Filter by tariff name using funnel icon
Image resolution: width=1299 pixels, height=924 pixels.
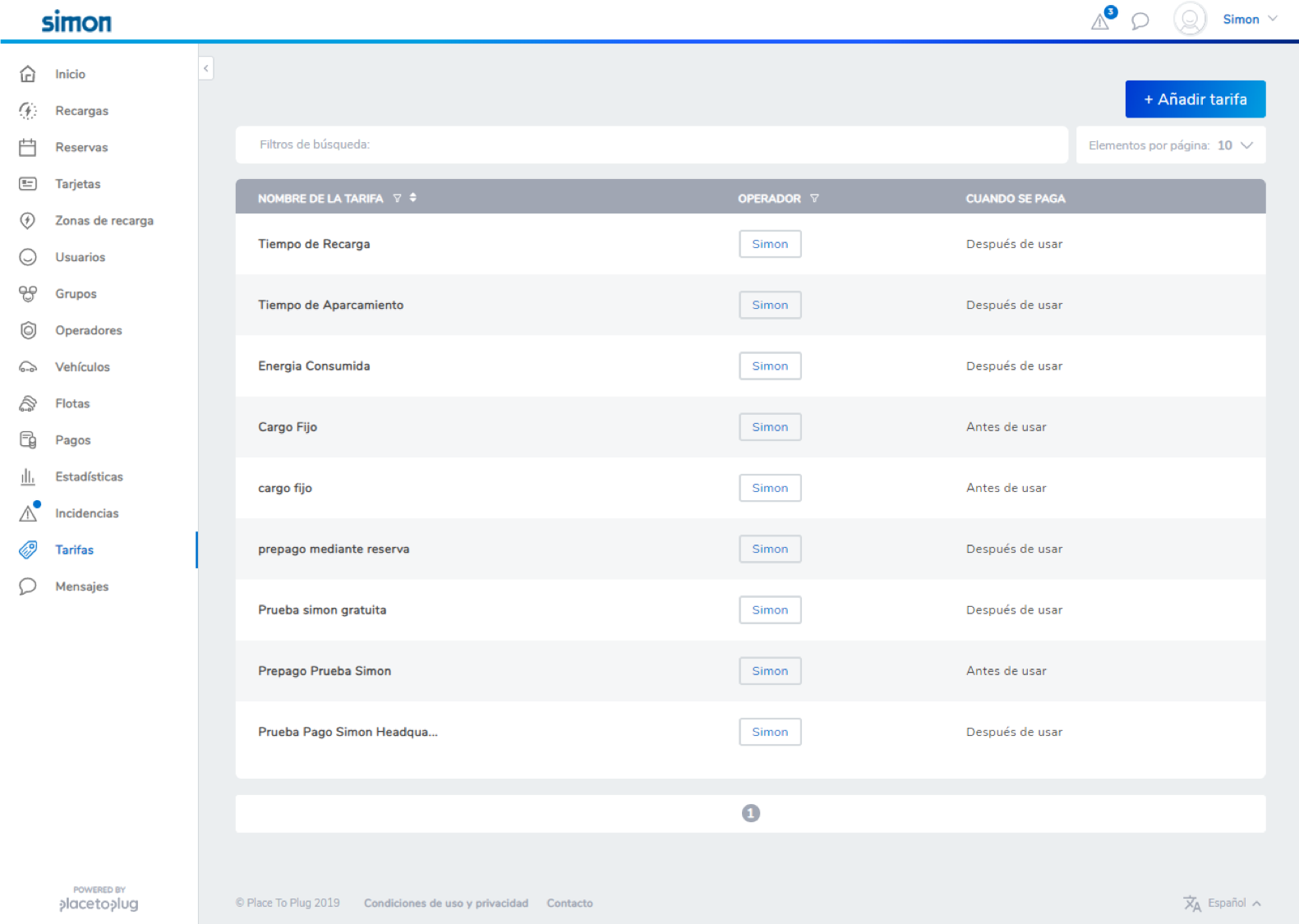click(x=397, y=198)
